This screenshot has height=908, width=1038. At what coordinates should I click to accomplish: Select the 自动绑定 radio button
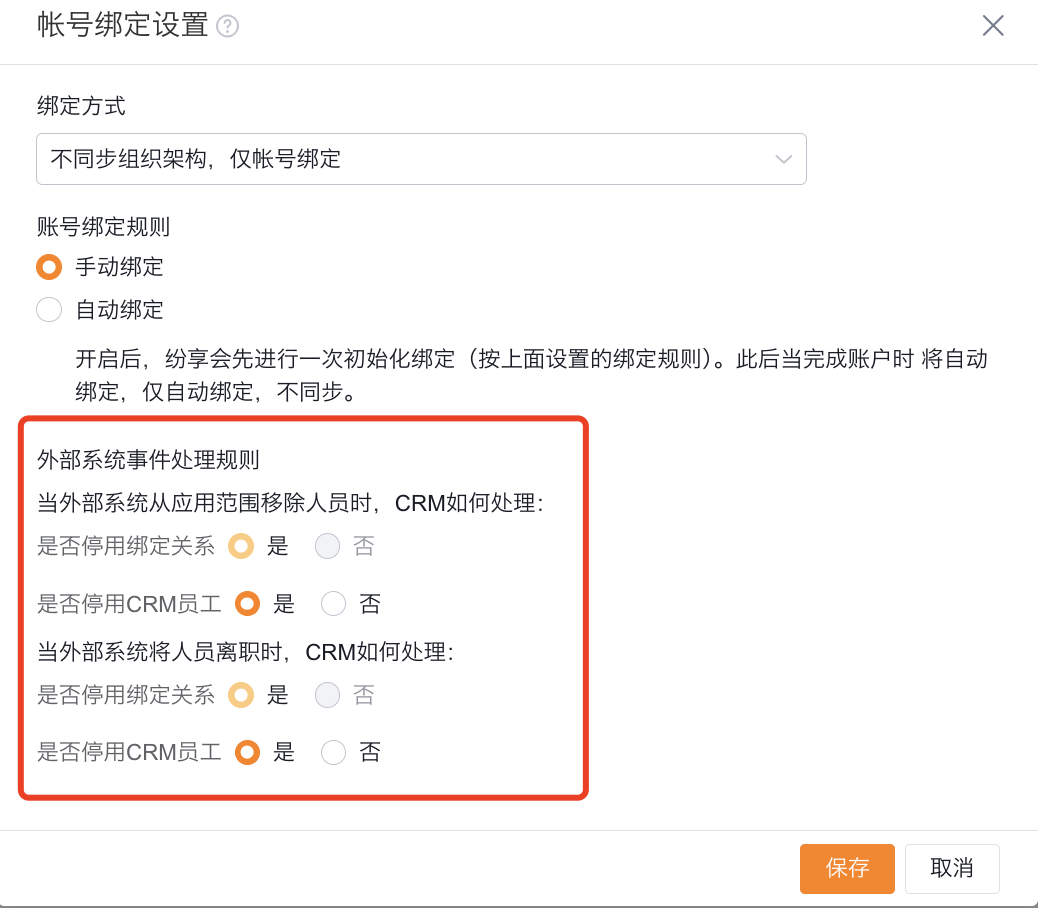click(x=49, y=310)
